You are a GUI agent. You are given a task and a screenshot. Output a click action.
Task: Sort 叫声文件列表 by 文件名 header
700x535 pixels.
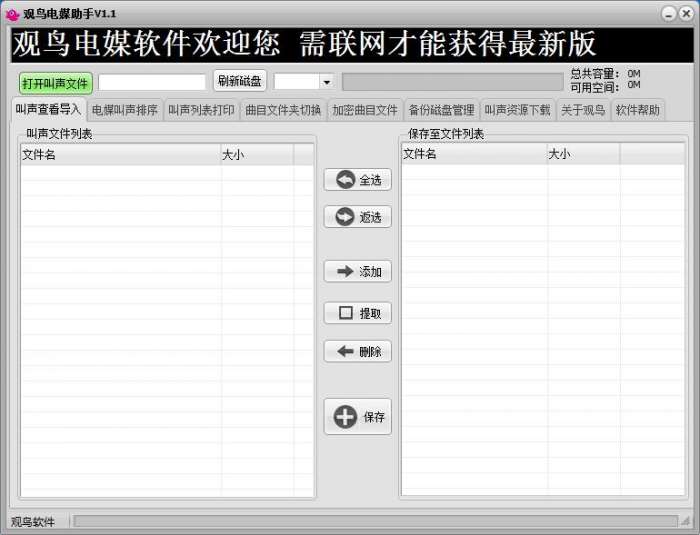121,155
